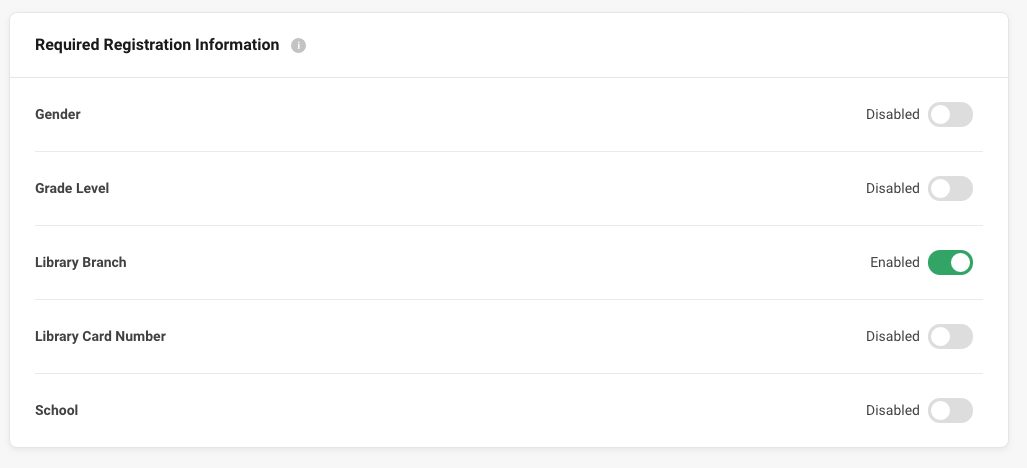Click the empty middle area of the Gender row
The image size is (1027, 468).
coord(472,115)
